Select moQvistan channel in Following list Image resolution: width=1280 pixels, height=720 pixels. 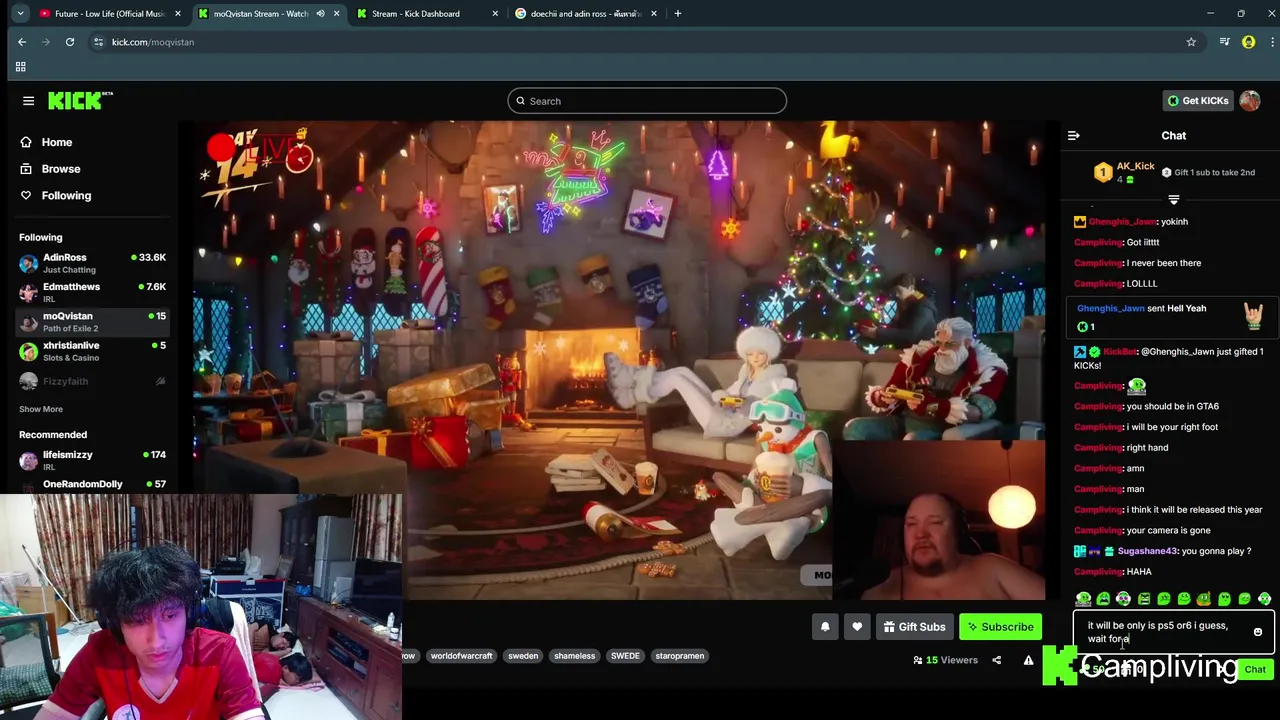pos(92,322)
